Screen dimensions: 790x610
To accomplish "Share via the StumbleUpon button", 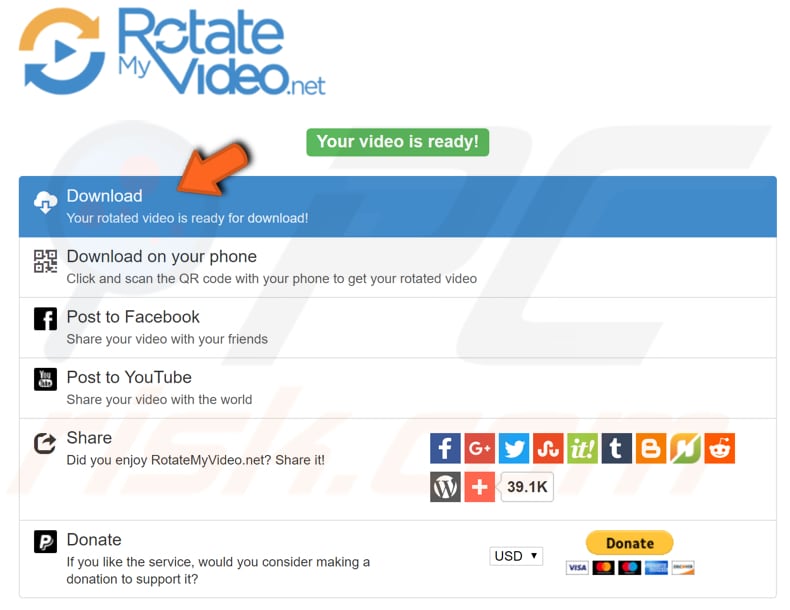I will point(548,448).
